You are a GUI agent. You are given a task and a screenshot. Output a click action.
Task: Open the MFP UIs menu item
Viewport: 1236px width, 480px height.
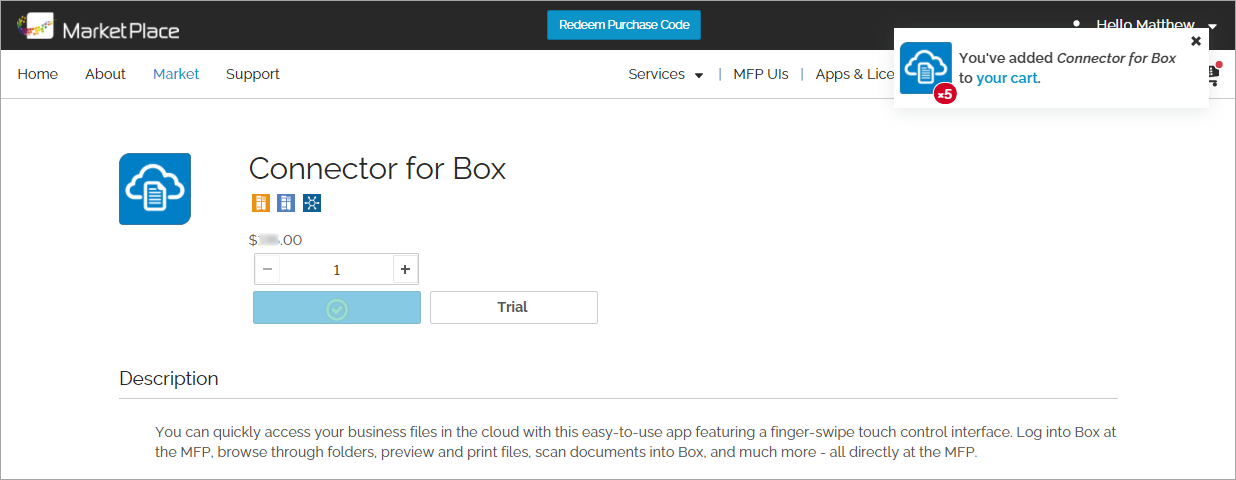(761, 74)
